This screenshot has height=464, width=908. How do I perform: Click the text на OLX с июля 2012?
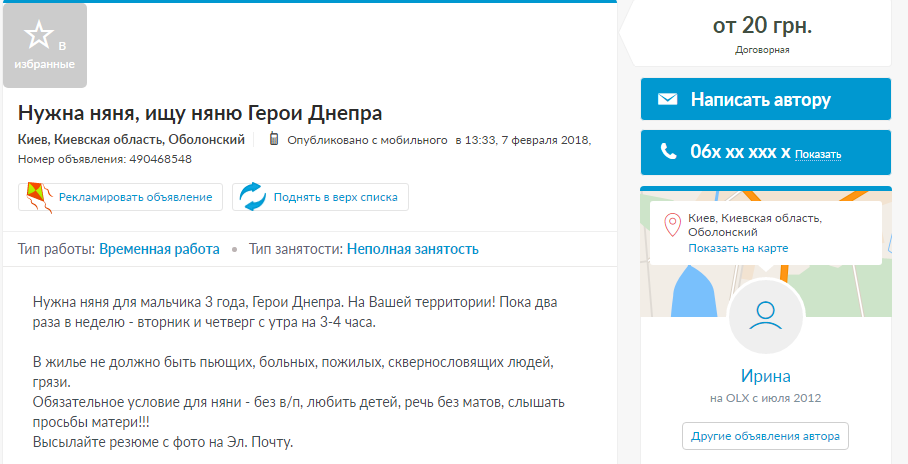pyautogui.click(x=766, y=398)
